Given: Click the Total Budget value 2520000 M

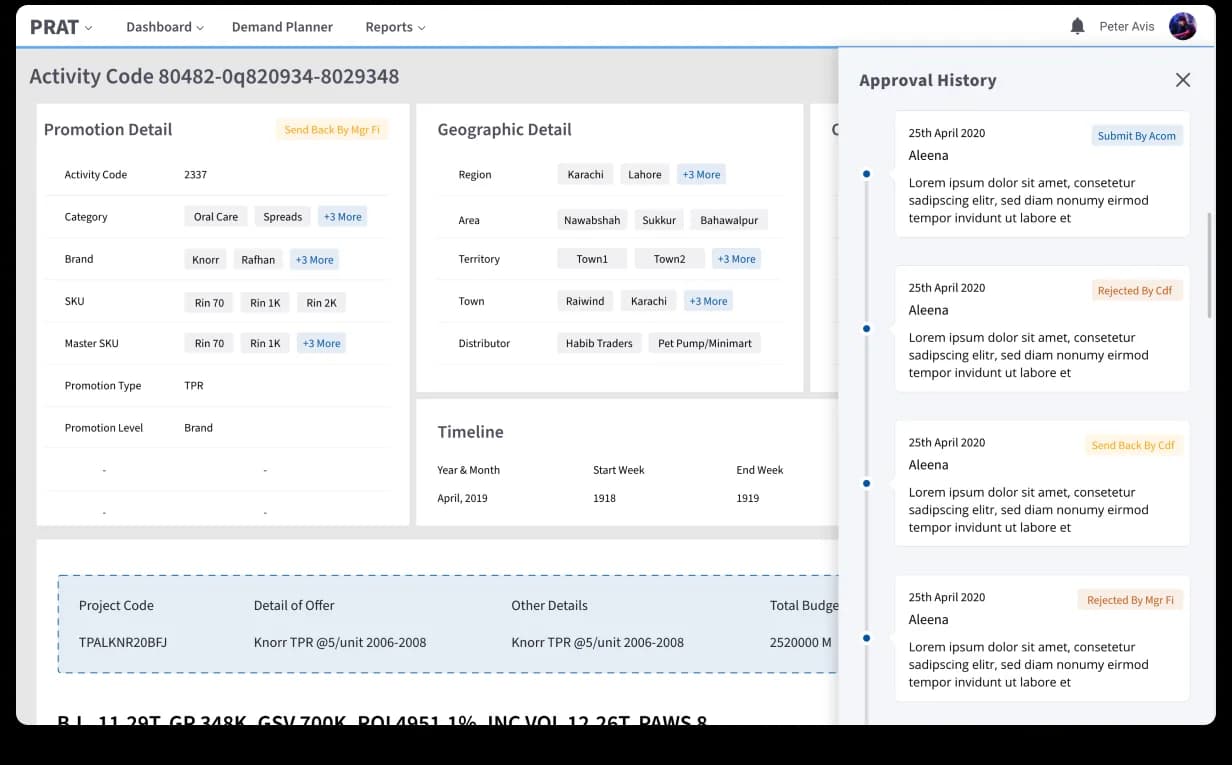Looking at the screenshot, I should [x=801, y=642].
